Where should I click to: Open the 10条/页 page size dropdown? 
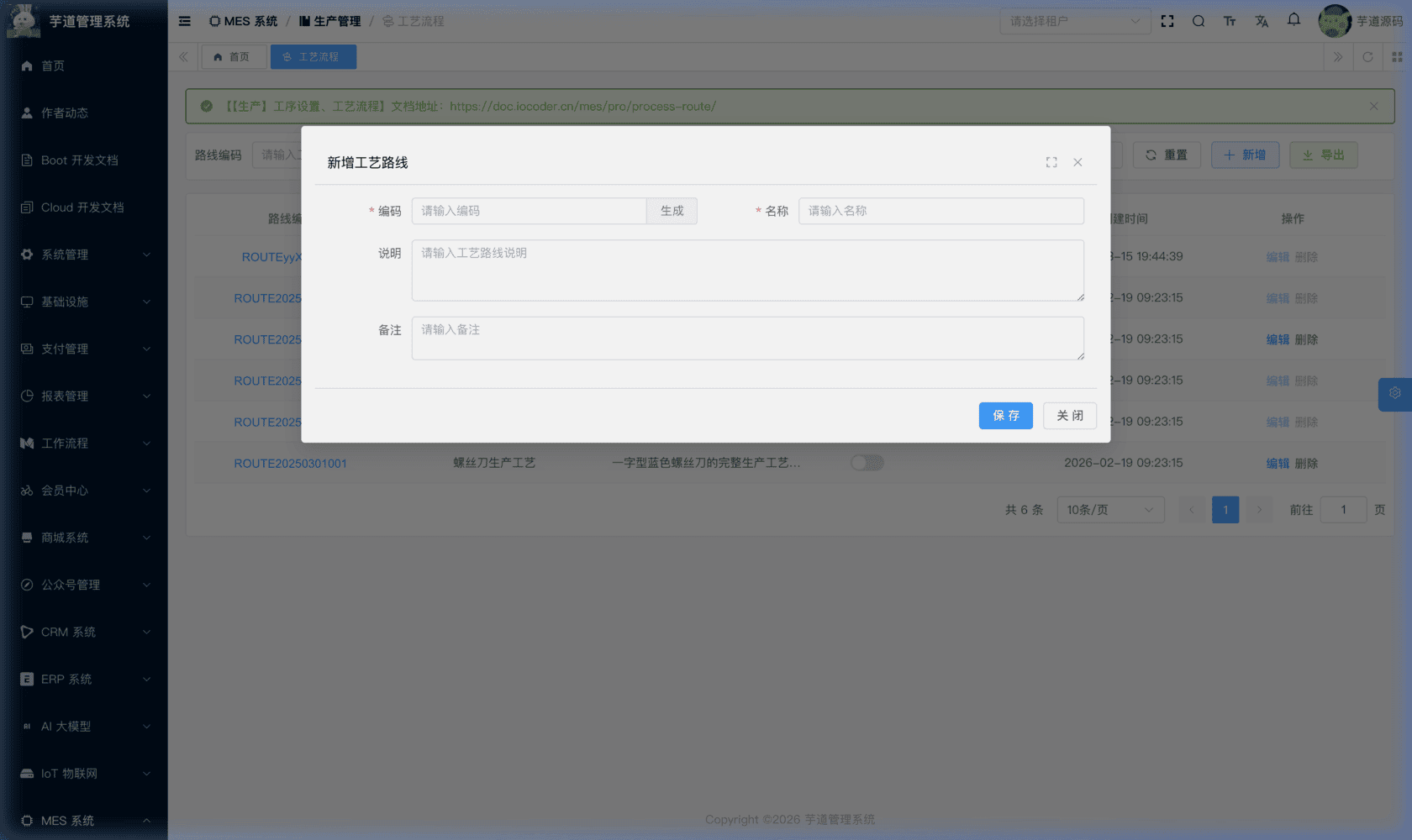point(1110,509)
